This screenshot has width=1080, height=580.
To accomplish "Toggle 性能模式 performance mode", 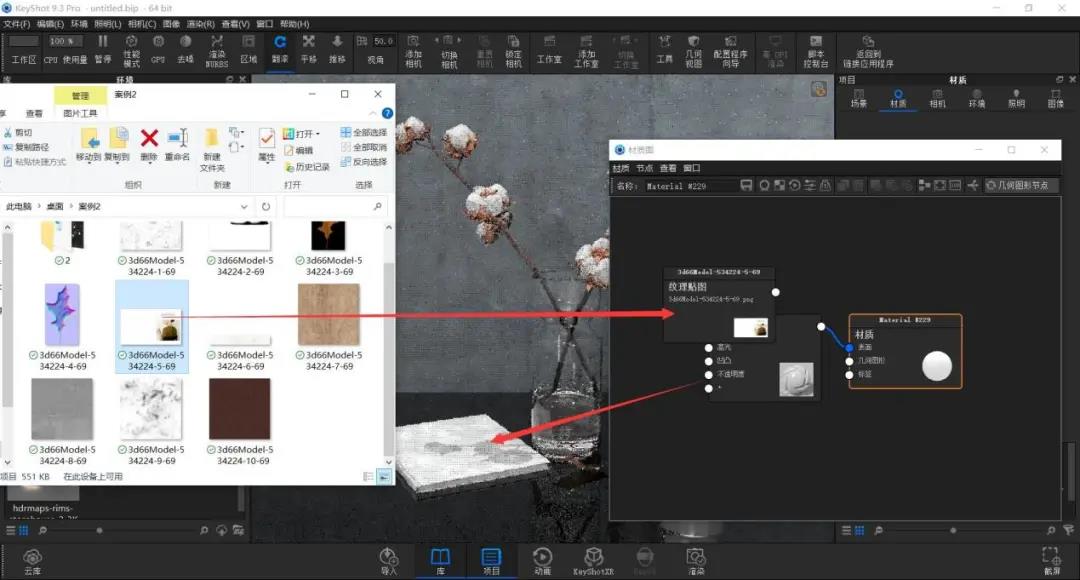I will (x=132, y=51).
